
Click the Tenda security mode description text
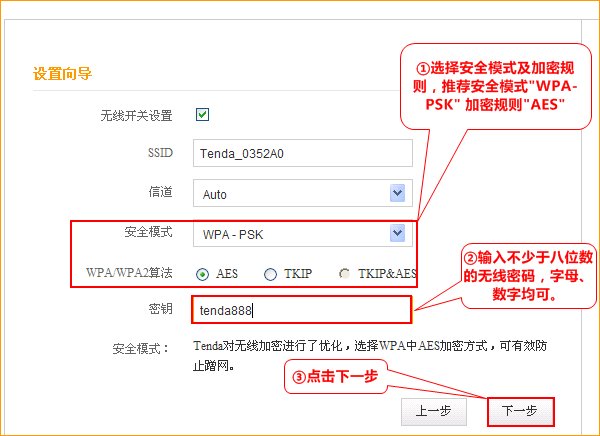point(370,356)
